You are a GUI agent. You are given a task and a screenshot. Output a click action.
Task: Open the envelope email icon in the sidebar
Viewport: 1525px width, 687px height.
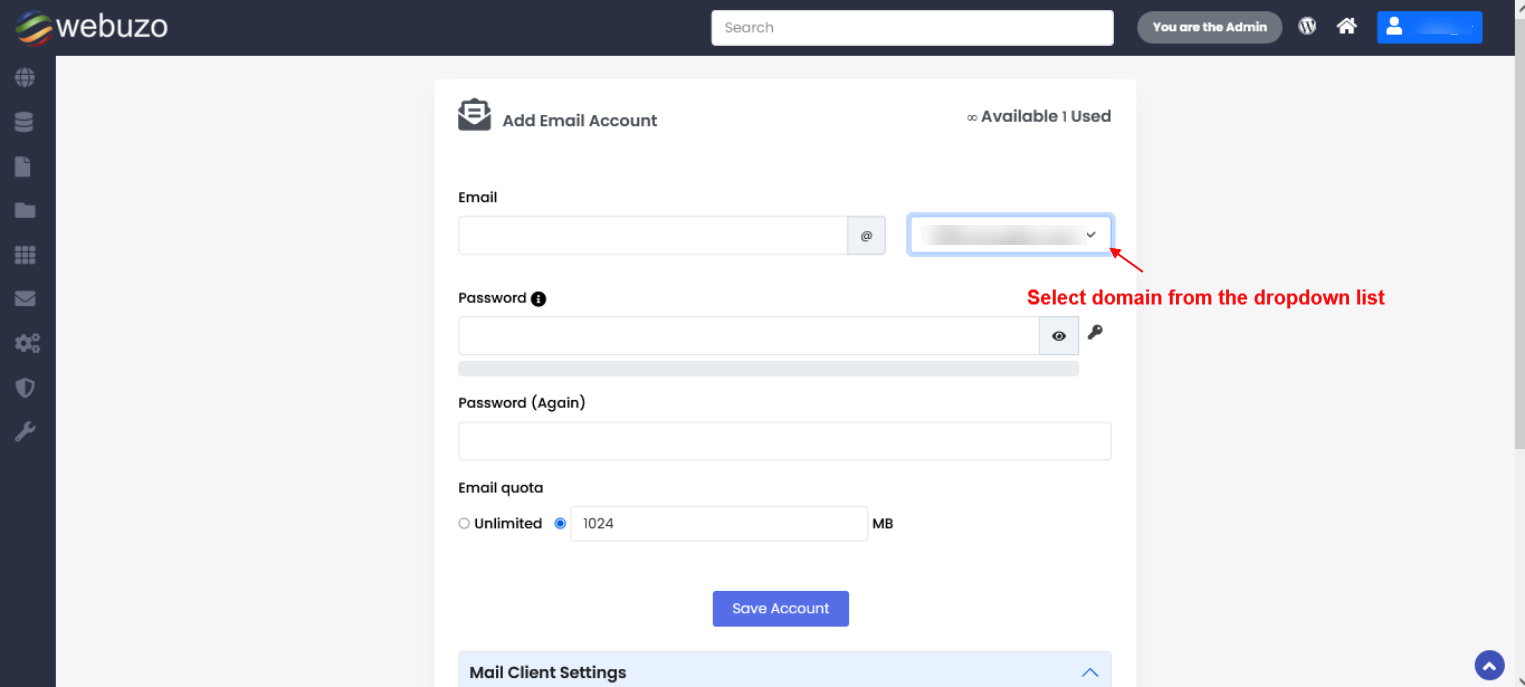(25, 298)
